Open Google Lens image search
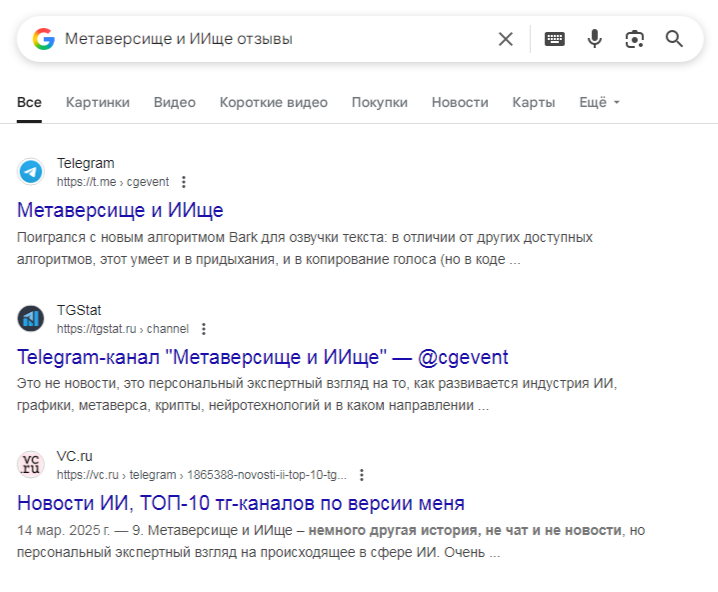This screenshot has width=718, height=592. (635, 39)
